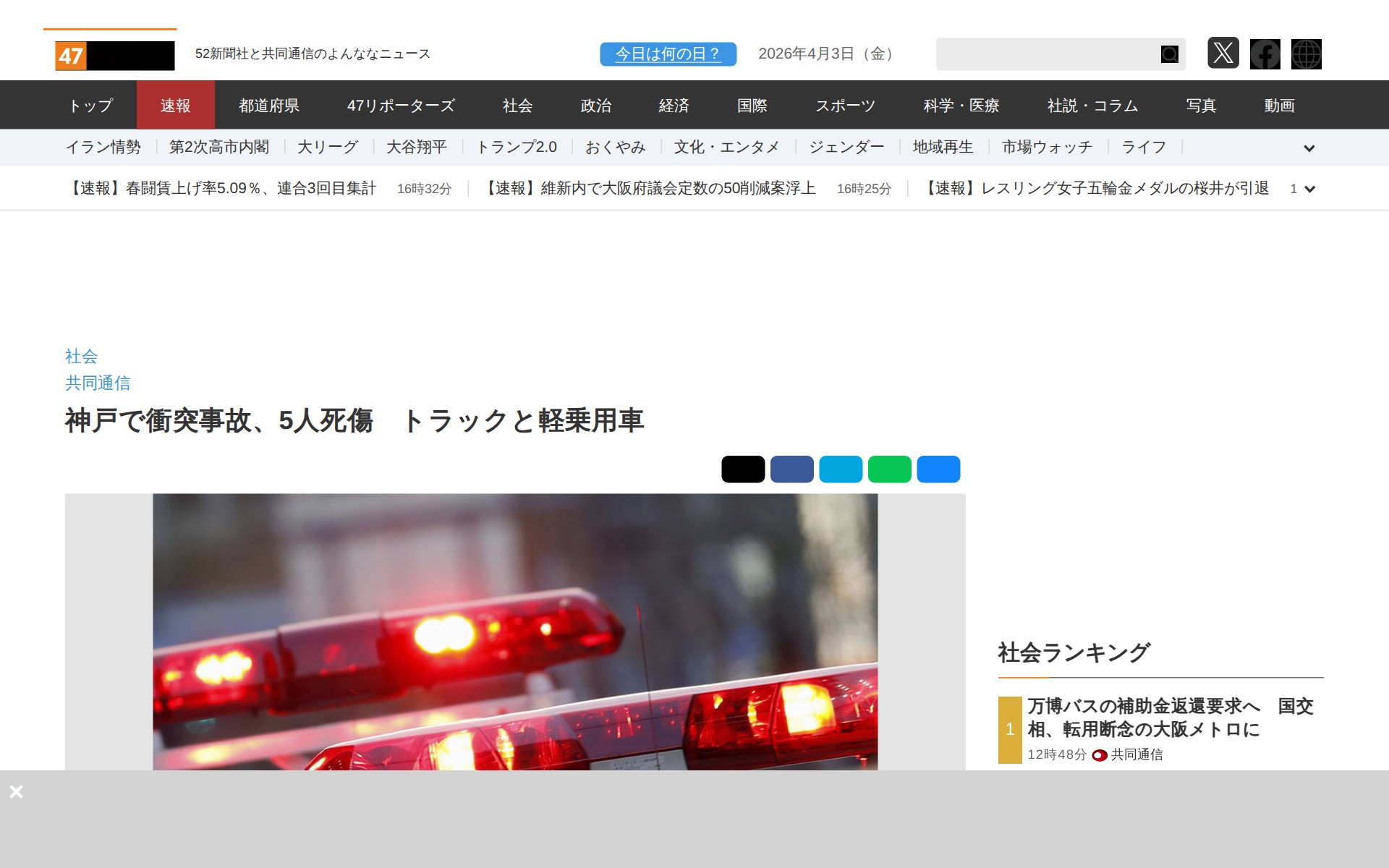Expand the breaking news ticker chevron

tap(1309, 189)
